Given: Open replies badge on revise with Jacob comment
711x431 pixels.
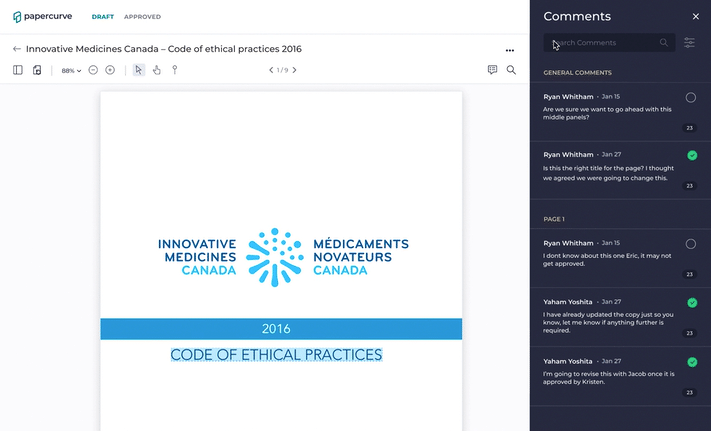Looking at the screenshot, I should 689,392.
